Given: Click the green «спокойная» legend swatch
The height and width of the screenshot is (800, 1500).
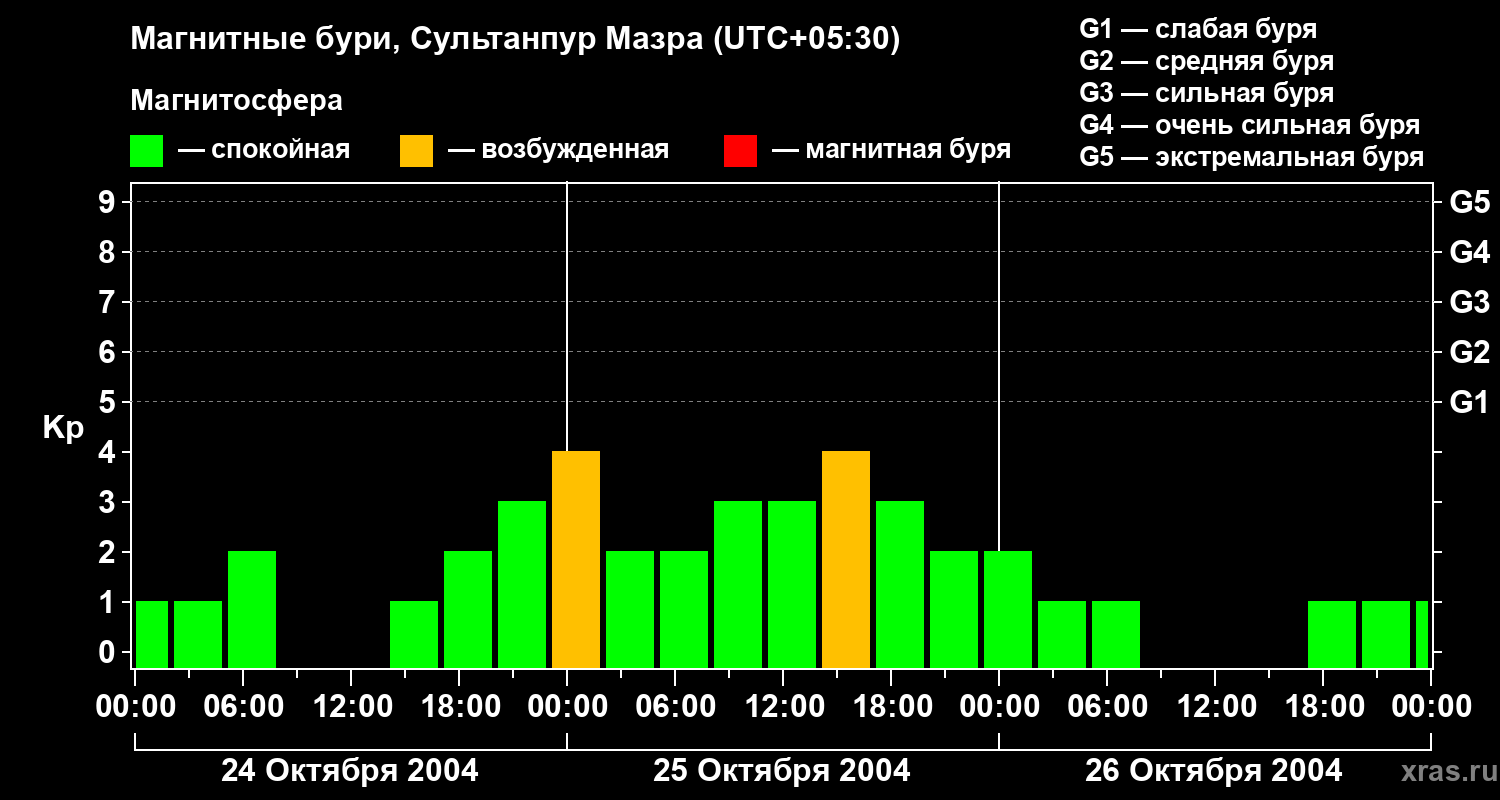Looking at the screenshot, I should (x=146, y=151).
